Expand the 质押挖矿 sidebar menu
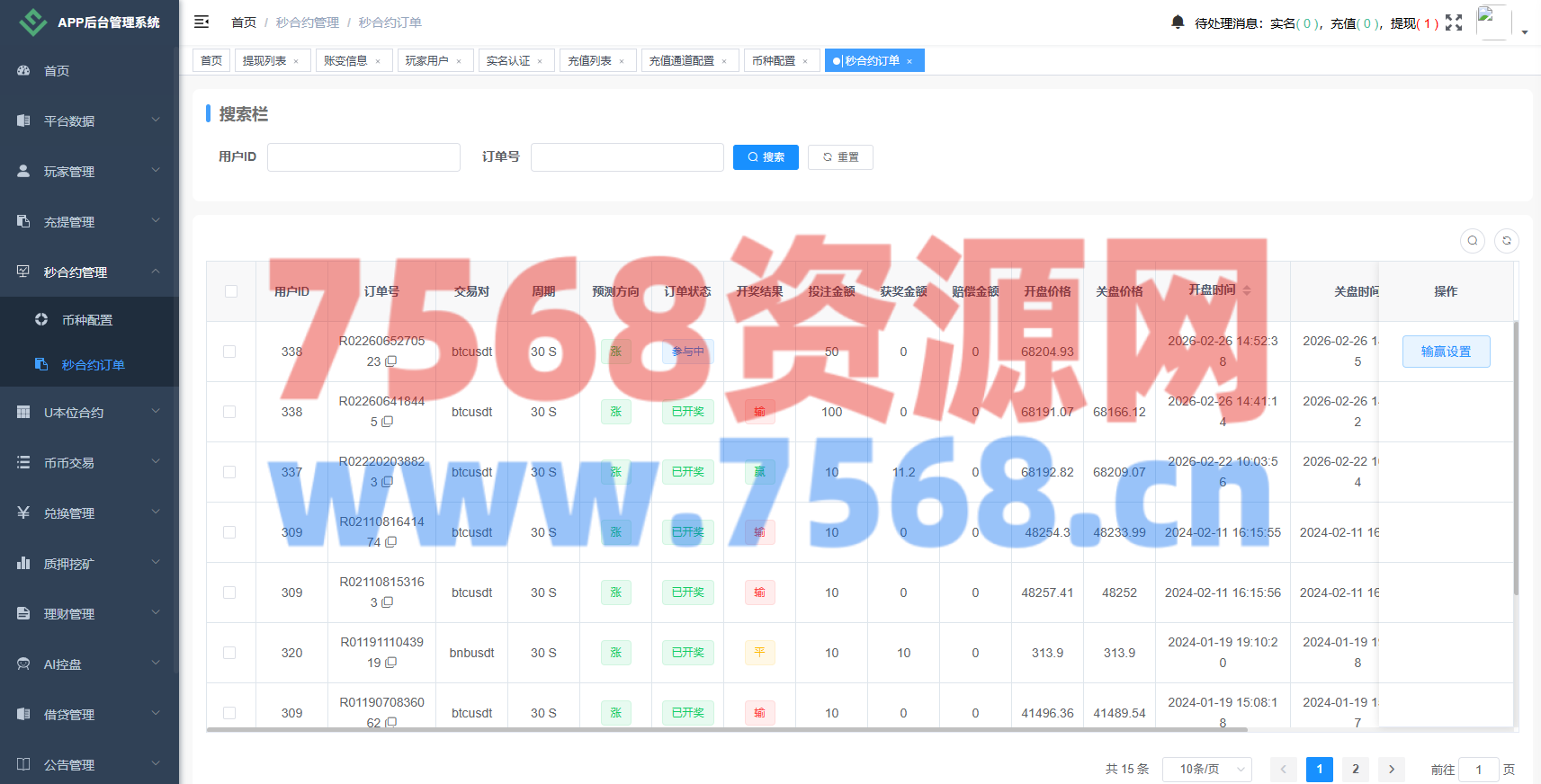 (x=89, y=564)
